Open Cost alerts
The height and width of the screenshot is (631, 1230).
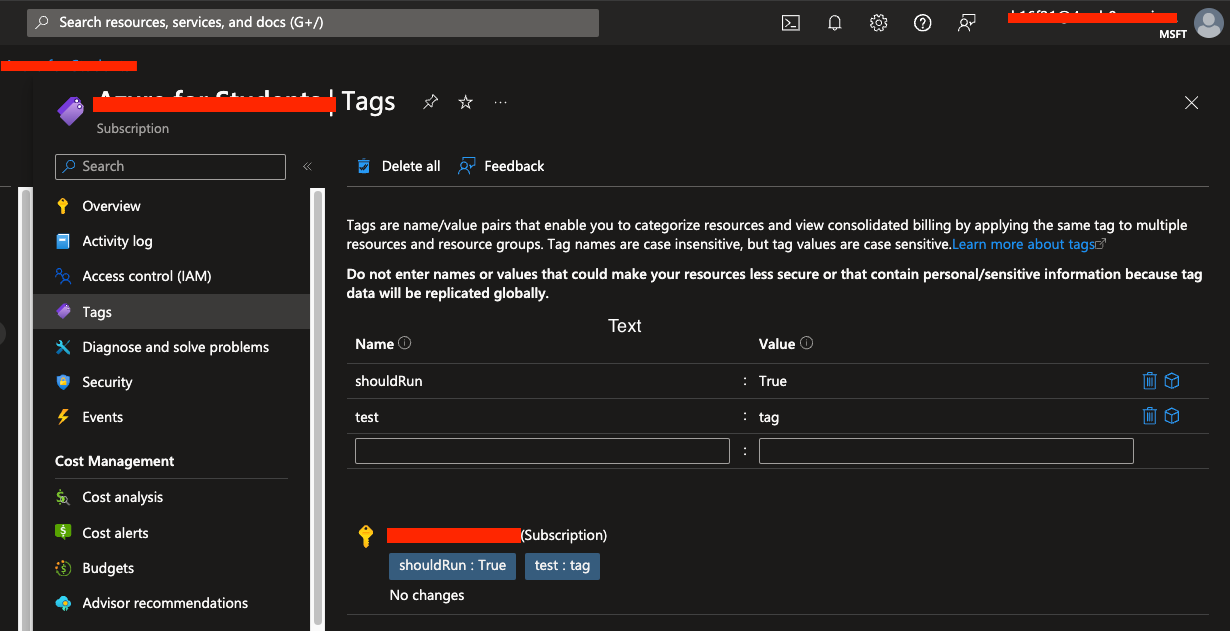coord(115,533)
